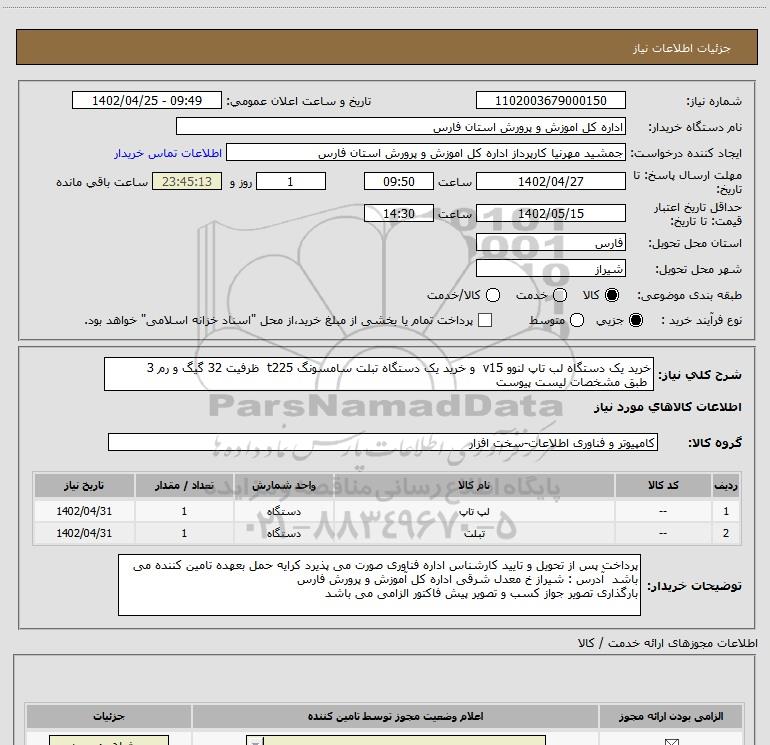
Task: Click the تاریخ نیاز column header
Action: tap(84, 486)
